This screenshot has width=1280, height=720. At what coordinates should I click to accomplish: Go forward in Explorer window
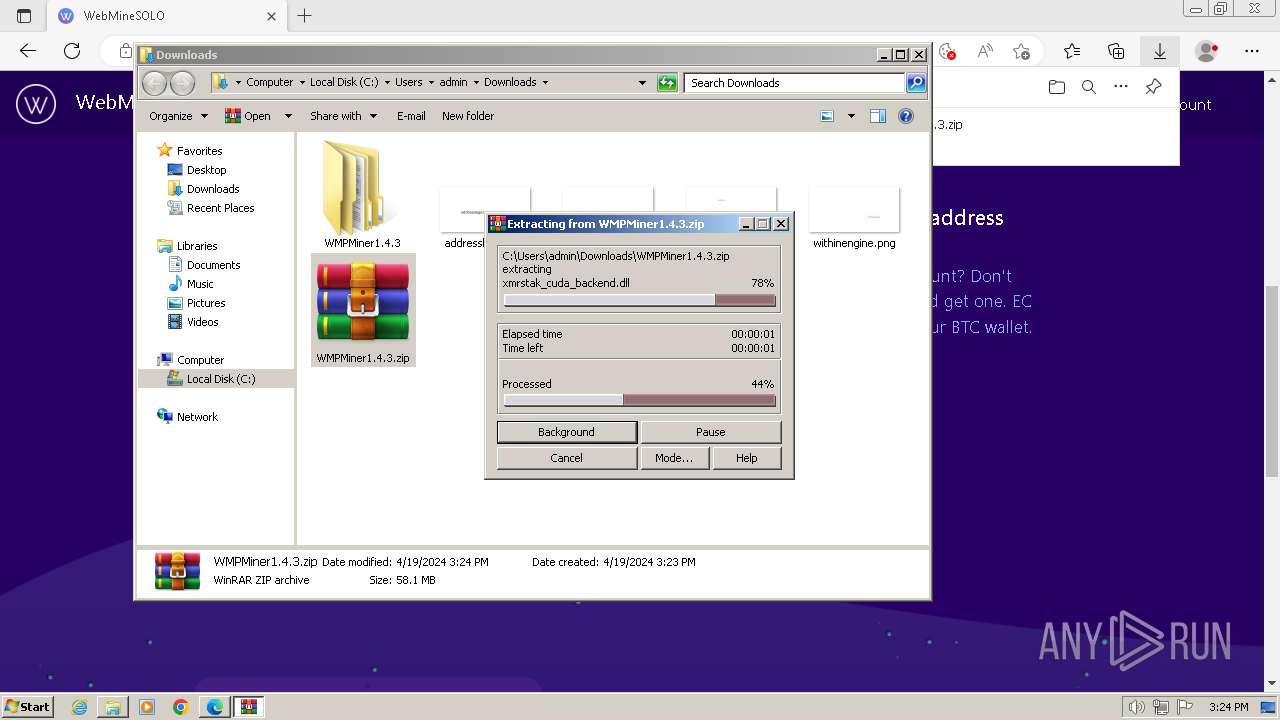(x=182, y=83)
